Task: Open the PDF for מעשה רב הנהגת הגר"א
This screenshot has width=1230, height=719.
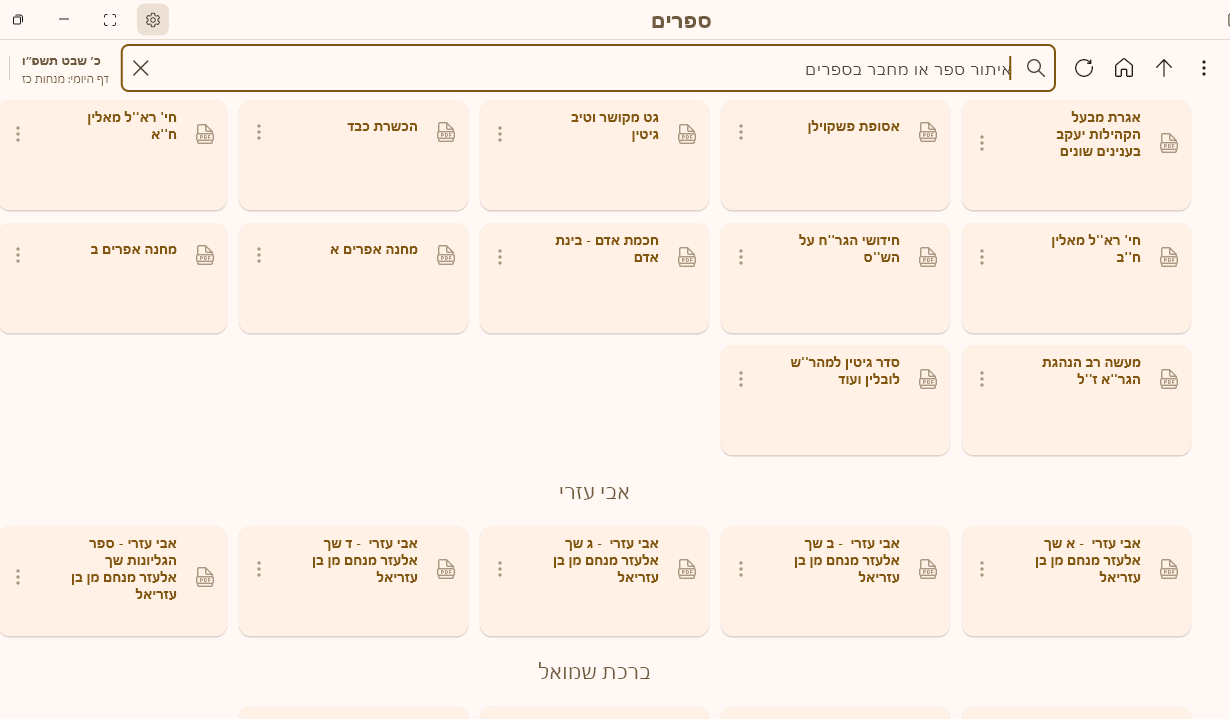Action: (x=1169, y=379)
